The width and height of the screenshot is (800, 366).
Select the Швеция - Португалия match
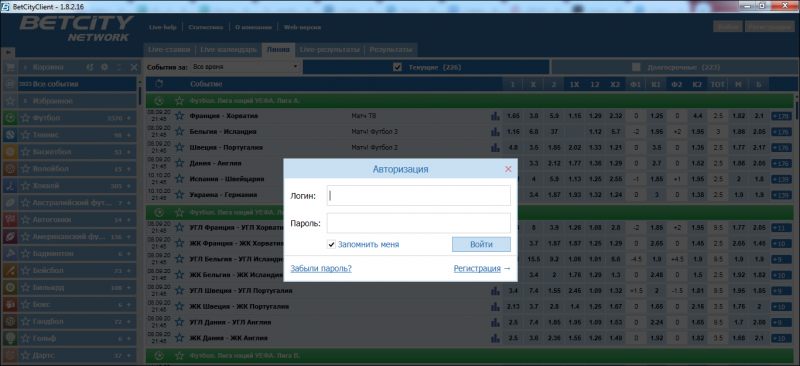click(226, 148)
